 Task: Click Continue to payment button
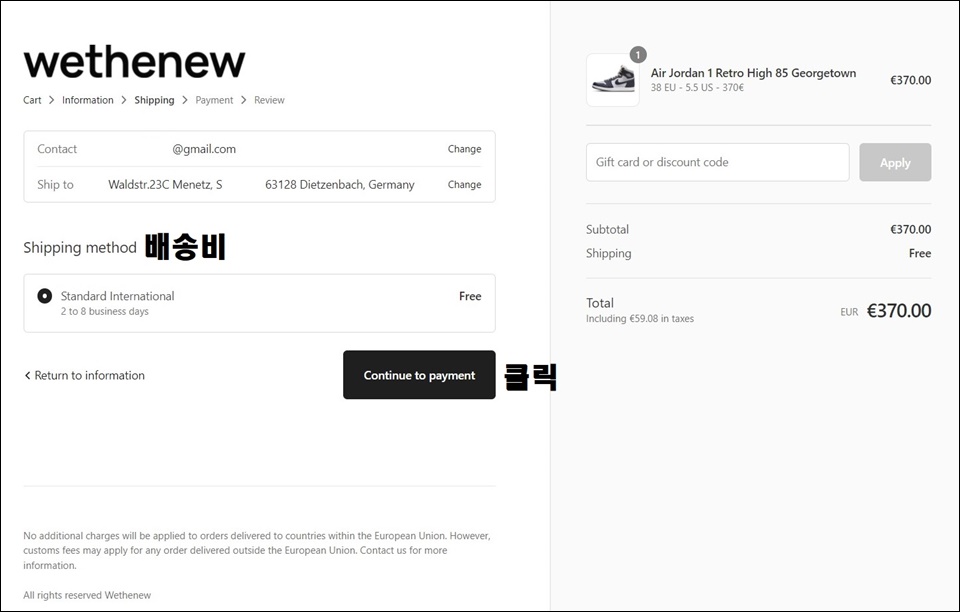point(419,375)
